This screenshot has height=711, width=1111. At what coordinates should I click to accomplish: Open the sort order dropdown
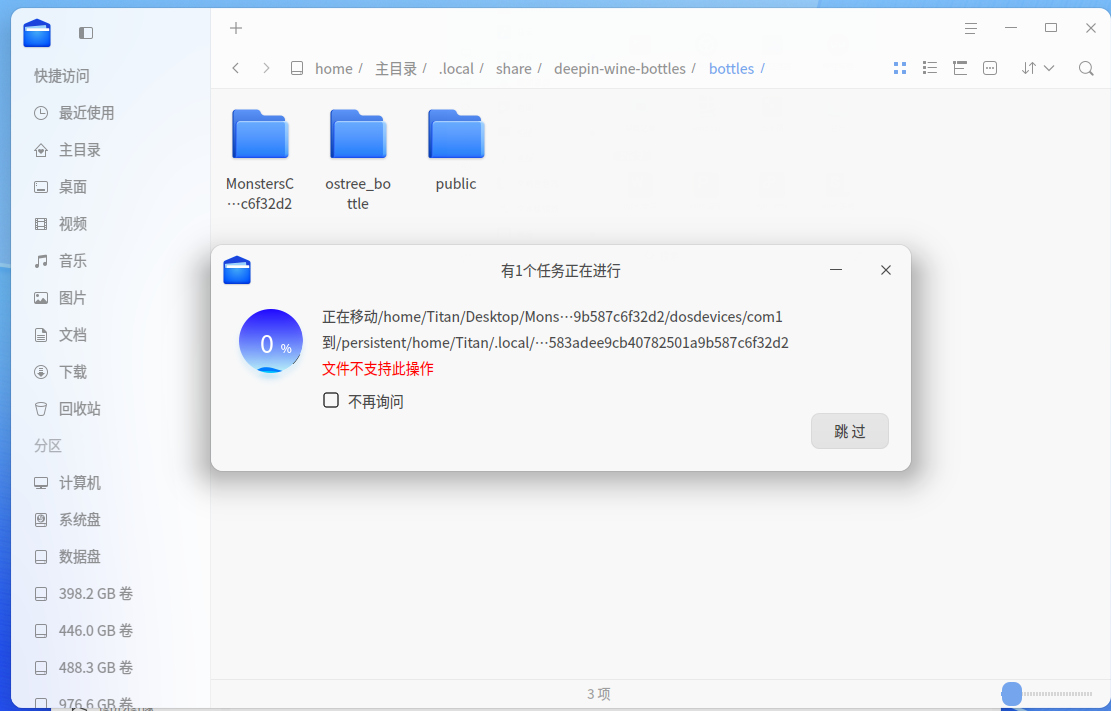[x=1037, y=68]
